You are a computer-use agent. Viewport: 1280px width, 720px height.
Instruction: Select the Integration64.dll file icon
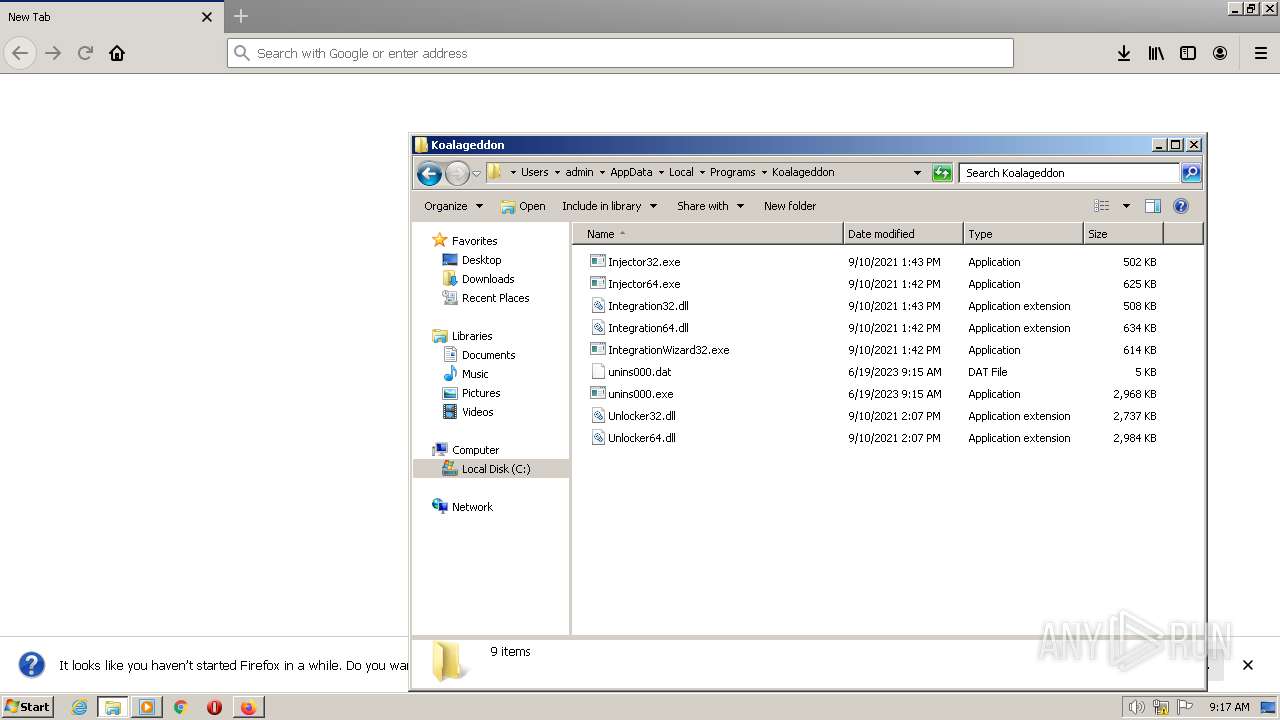click(598, 328)
